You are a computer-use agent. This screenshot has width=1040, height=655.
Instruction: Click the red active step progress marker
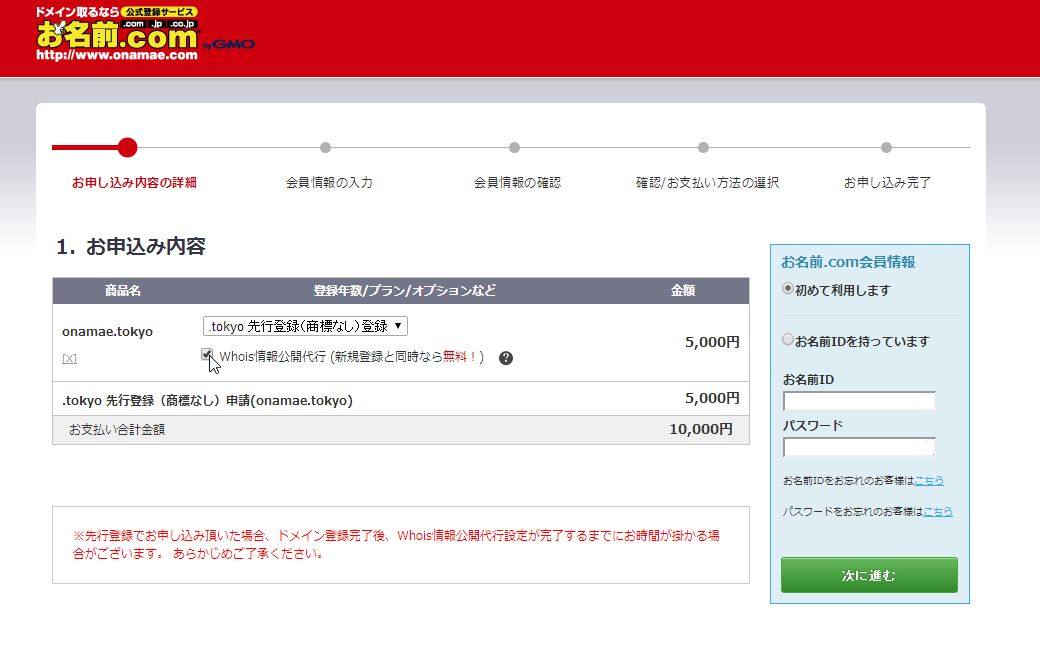pos(127,147)
